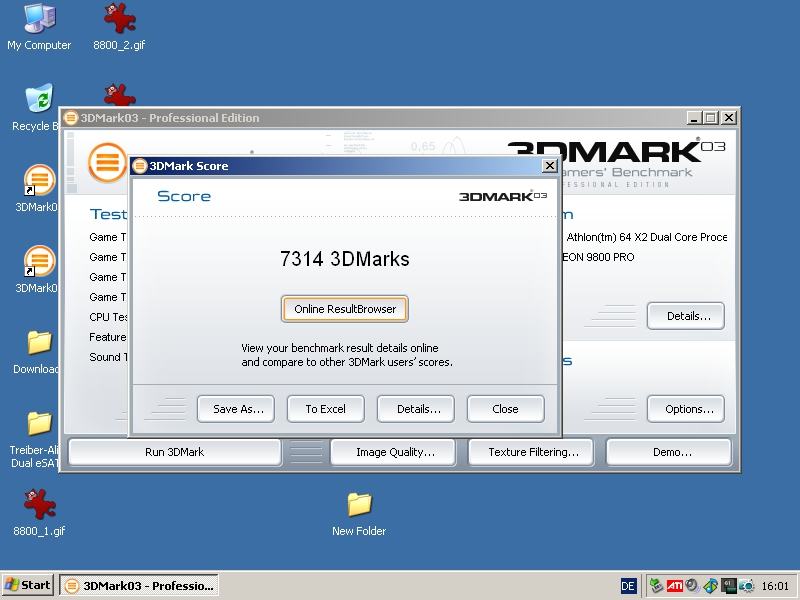Open system Details in main window
The image size is (800, 600).
tap(686, 316)
